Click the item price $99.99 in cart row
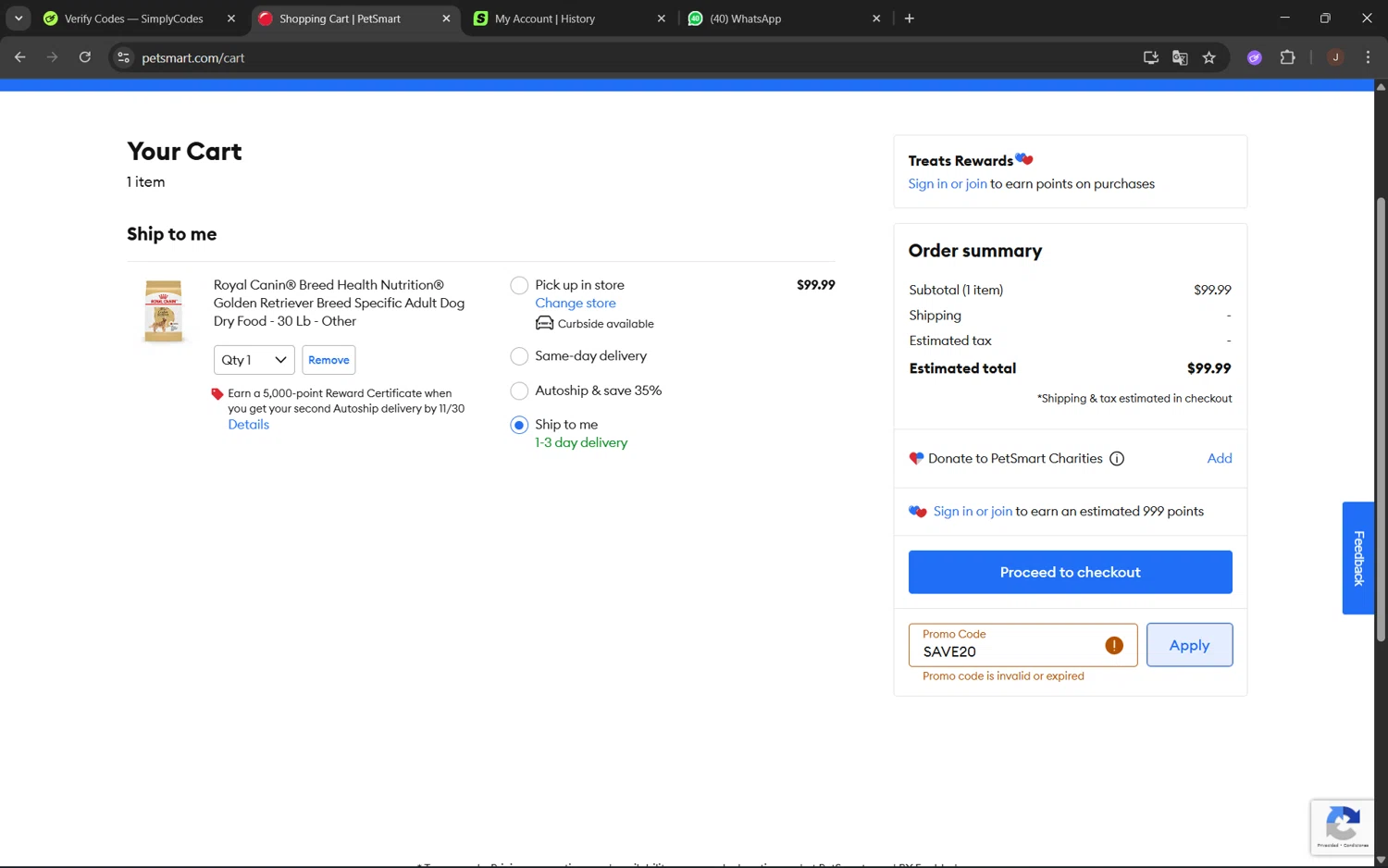 coord(815,285)
